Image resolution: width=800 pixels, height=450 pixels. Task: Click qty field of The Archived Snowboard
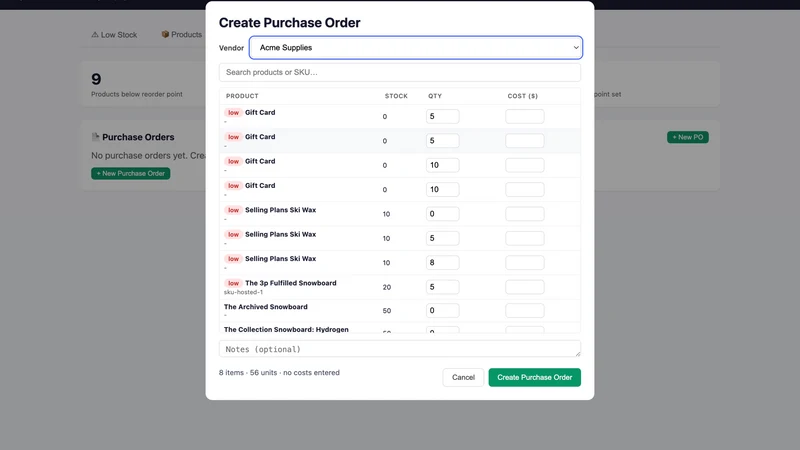tap(442, 310)
